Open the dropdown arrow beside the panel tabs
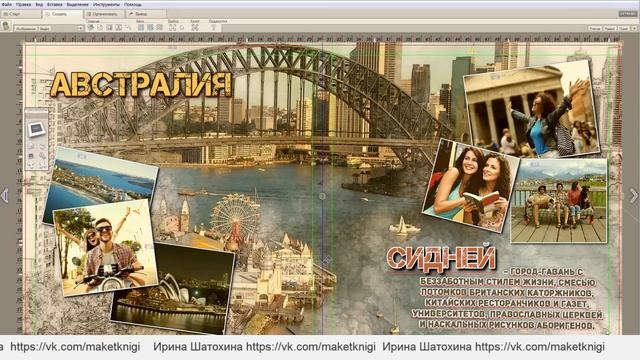Viewport: 640px width, 360px height. pyautogui.click(x=80, y=28)
